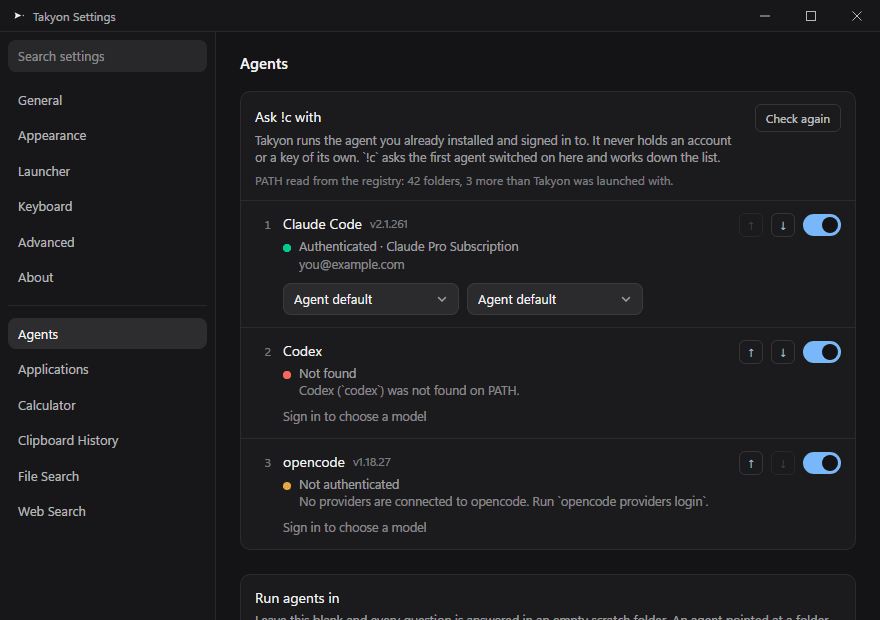Image resolution: width=880 pixels, height=620 pixels.
Task: Click the you@example.com account text
Action: tap(351, 264)
